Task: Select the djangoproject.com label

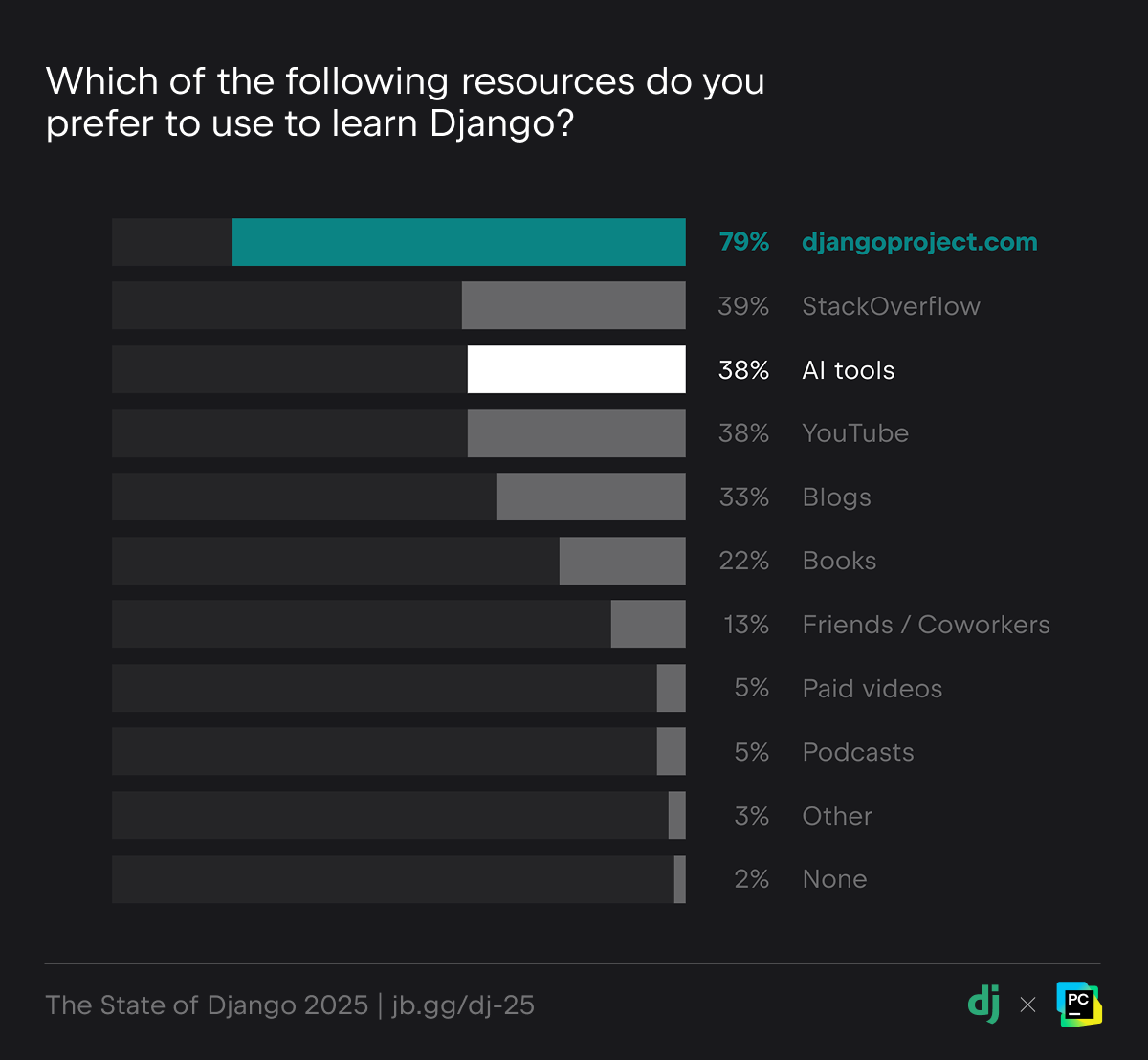Action: click(x=918, y=242)
